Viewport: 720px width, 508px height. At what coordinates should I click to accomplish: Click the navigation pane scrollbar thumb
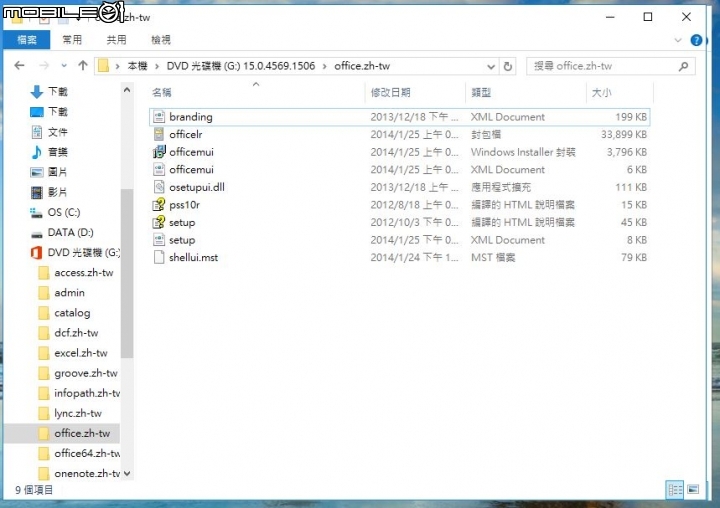pos(127,273)
